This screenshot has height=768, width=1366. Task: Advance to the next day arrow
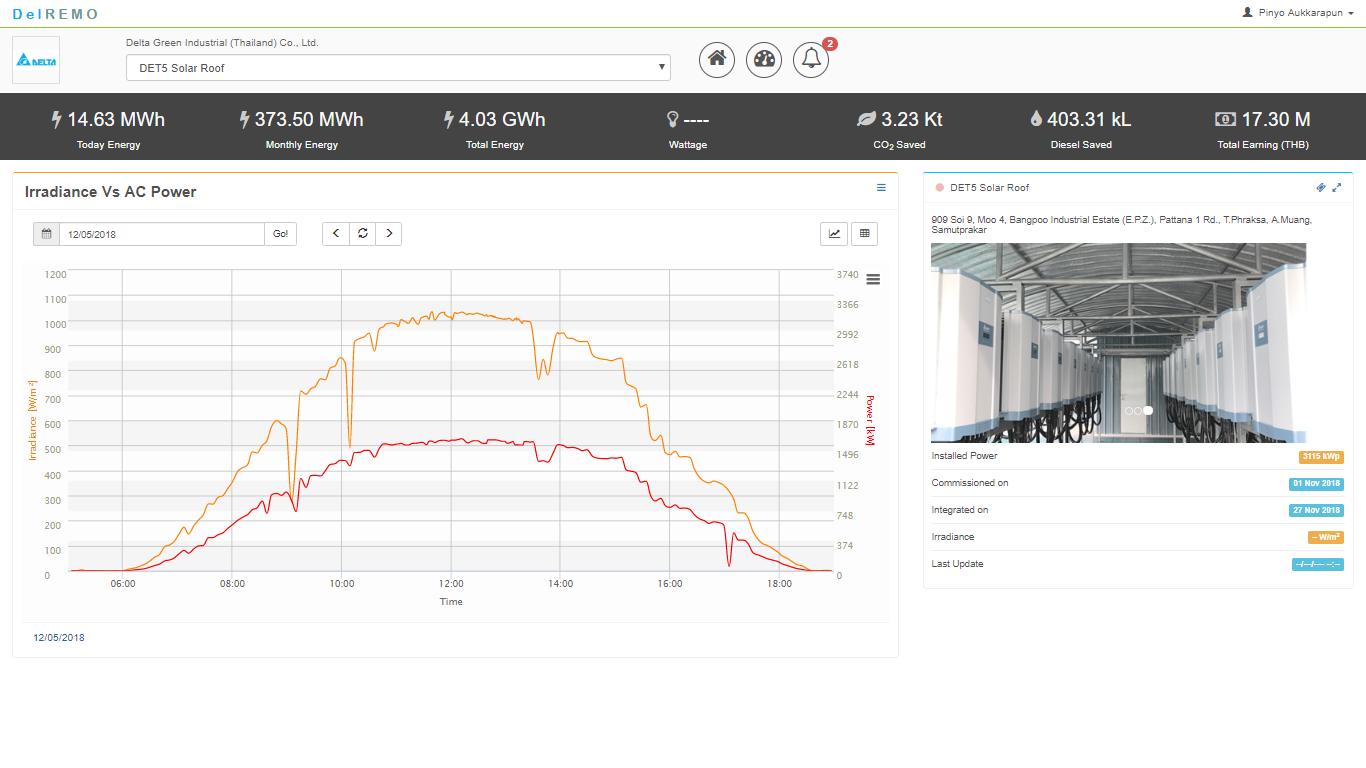[x=388, y=234]
